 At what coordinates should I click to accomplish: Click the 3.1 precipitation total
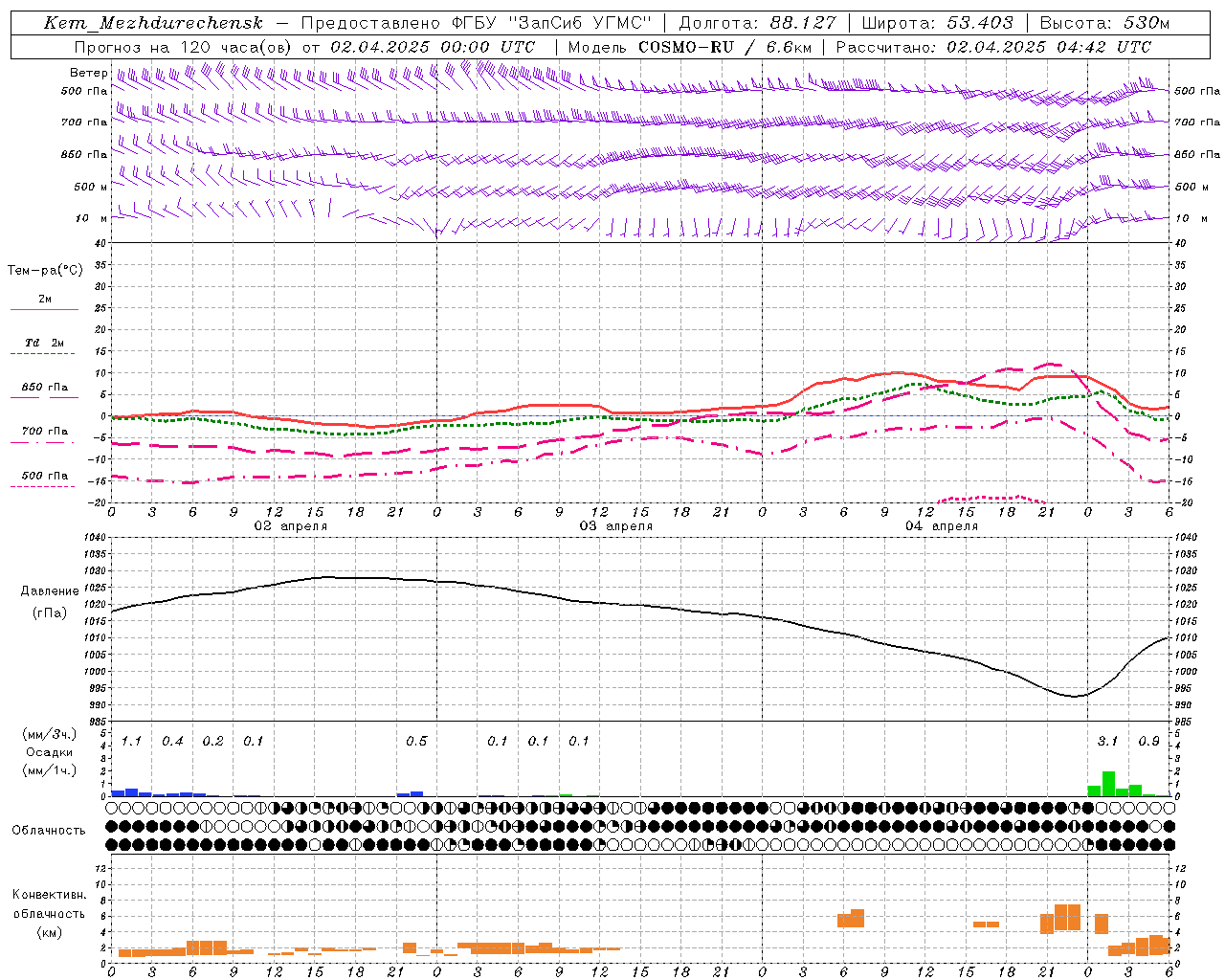click(1107, 741)
